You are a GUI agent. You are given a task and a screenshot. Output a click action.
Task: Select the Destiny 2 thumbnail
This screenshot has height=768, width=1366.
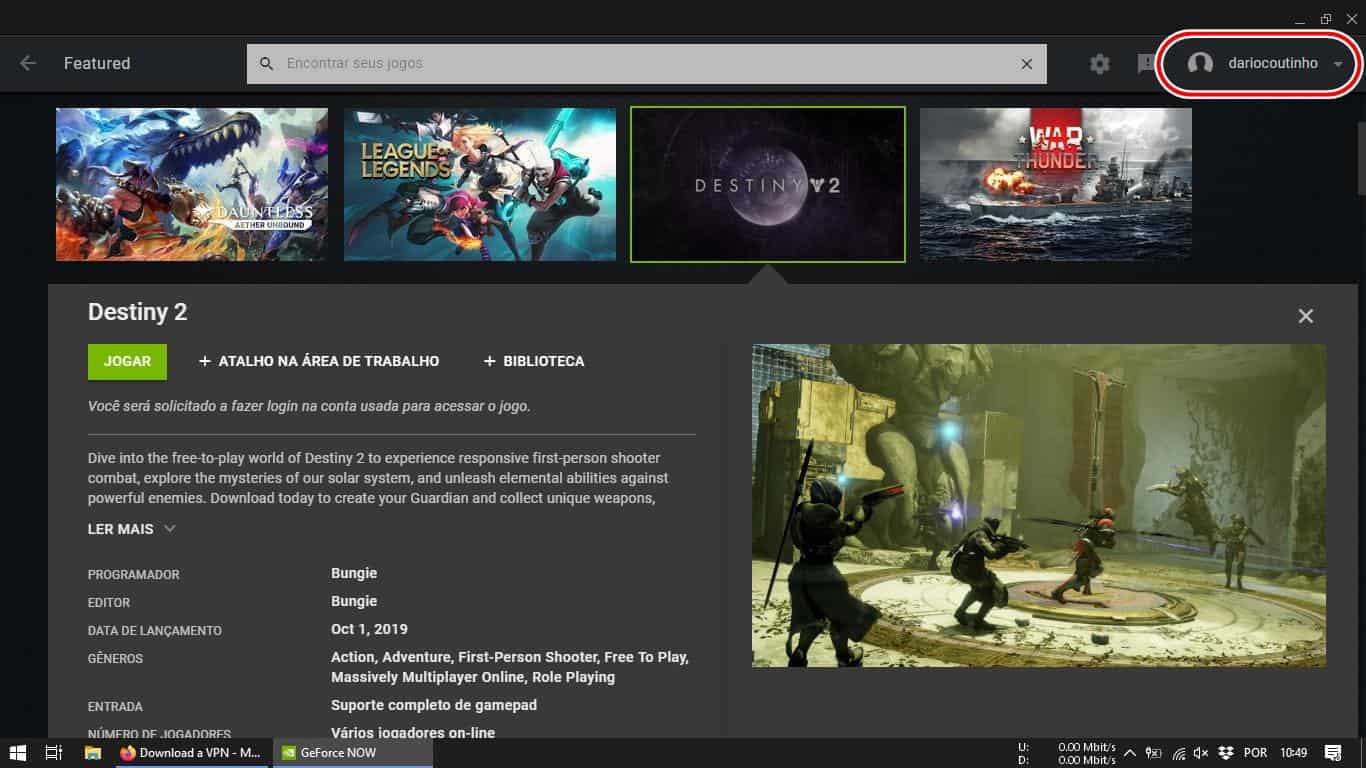point(768,184)
